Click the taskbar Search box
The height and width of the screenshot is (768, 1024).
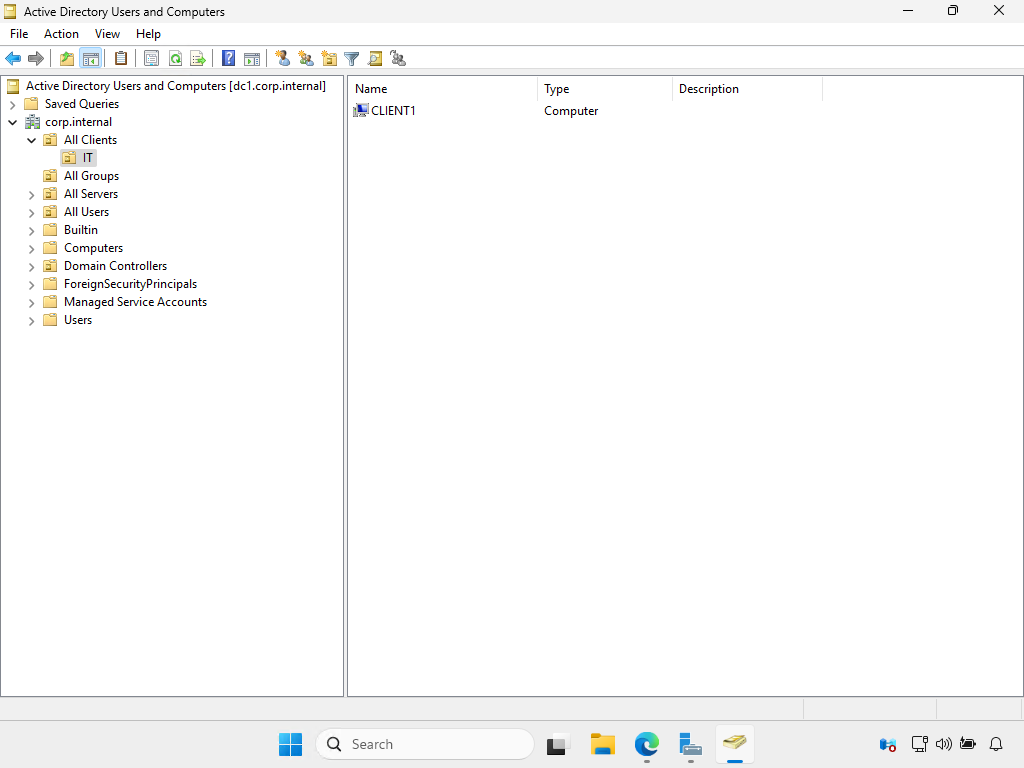425,744
